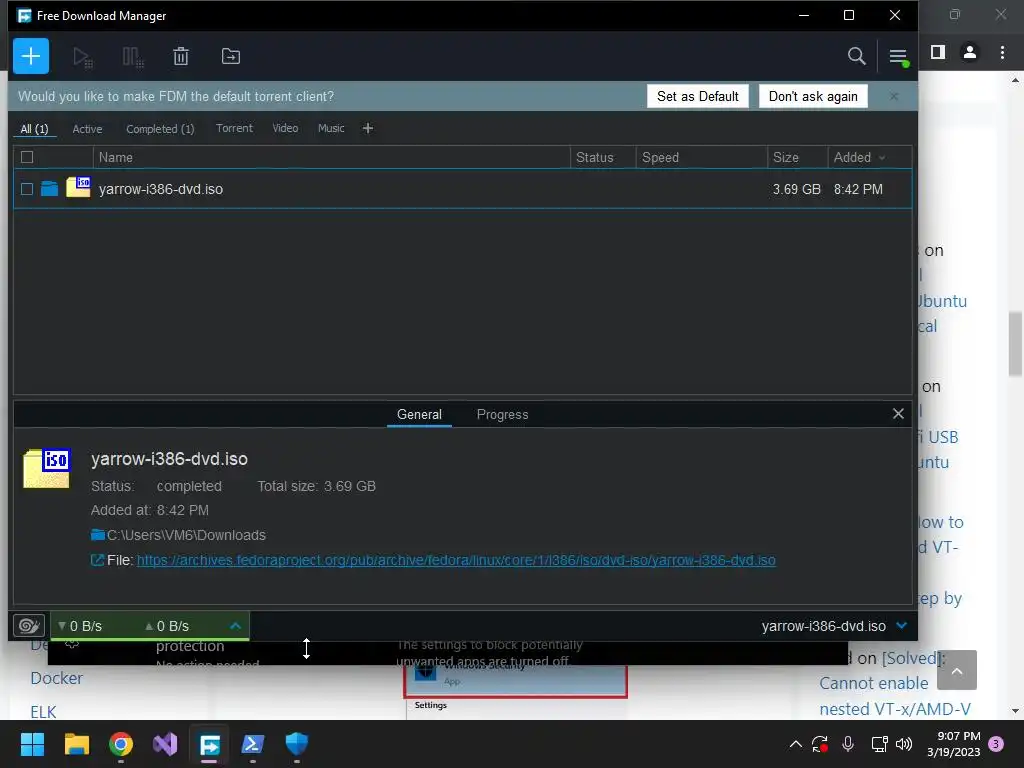Open Visual Studio from taskbar
The height and width of the screenshot is (768, 1024).
click(x=165, y=744)
